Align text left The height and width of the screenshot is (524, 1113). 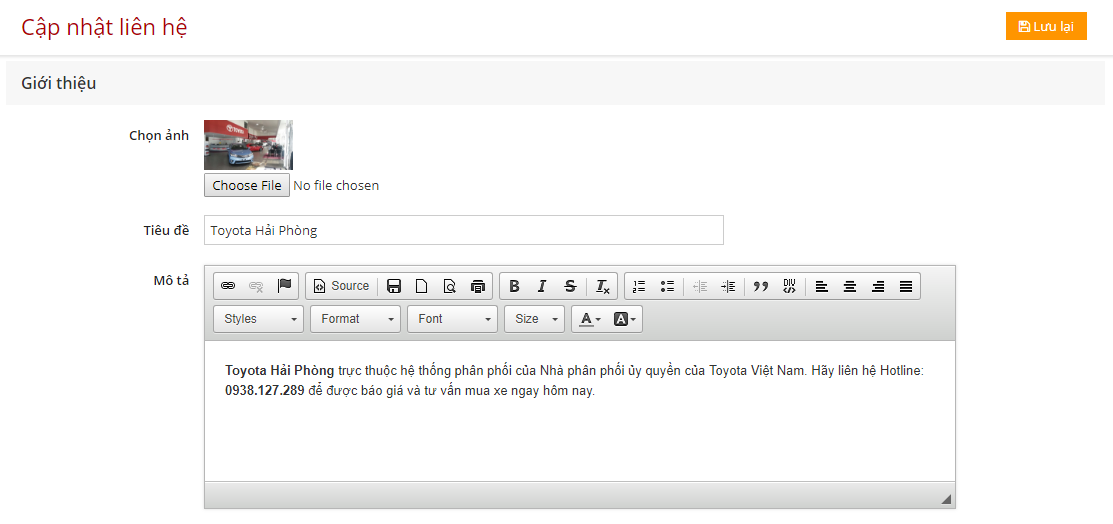[822, 285]
